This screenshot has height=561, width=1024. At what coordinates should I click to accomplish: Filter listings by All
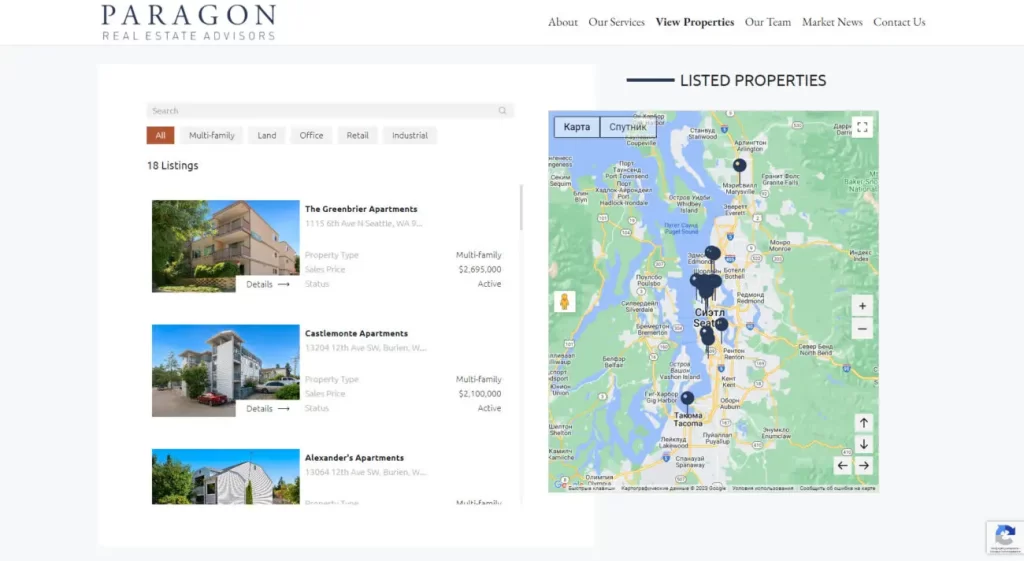160,135
